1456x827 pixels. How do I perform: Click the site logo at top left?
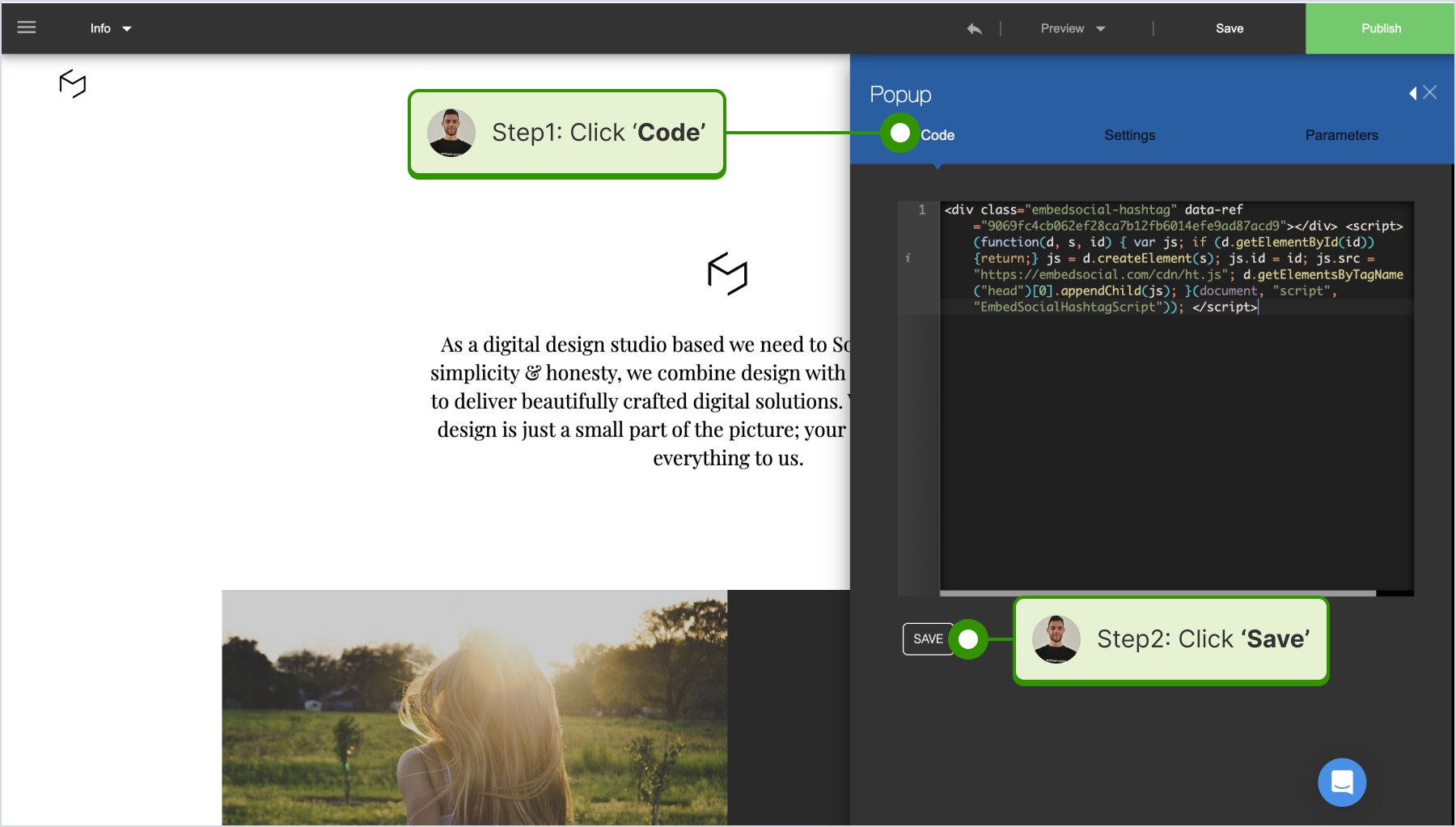point(73,83)
